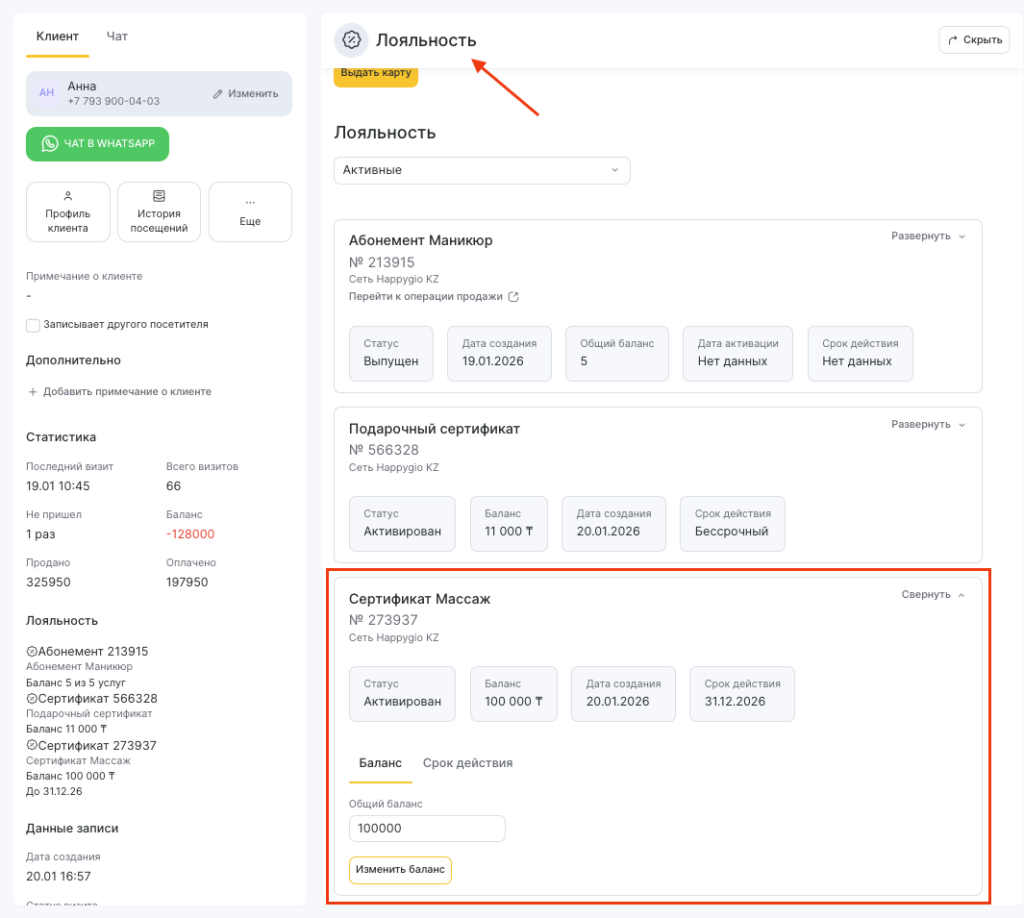Click the loyalty icon beside Абонемент 213915
This screenshot has width=1024, height=918.
point(31,652)
